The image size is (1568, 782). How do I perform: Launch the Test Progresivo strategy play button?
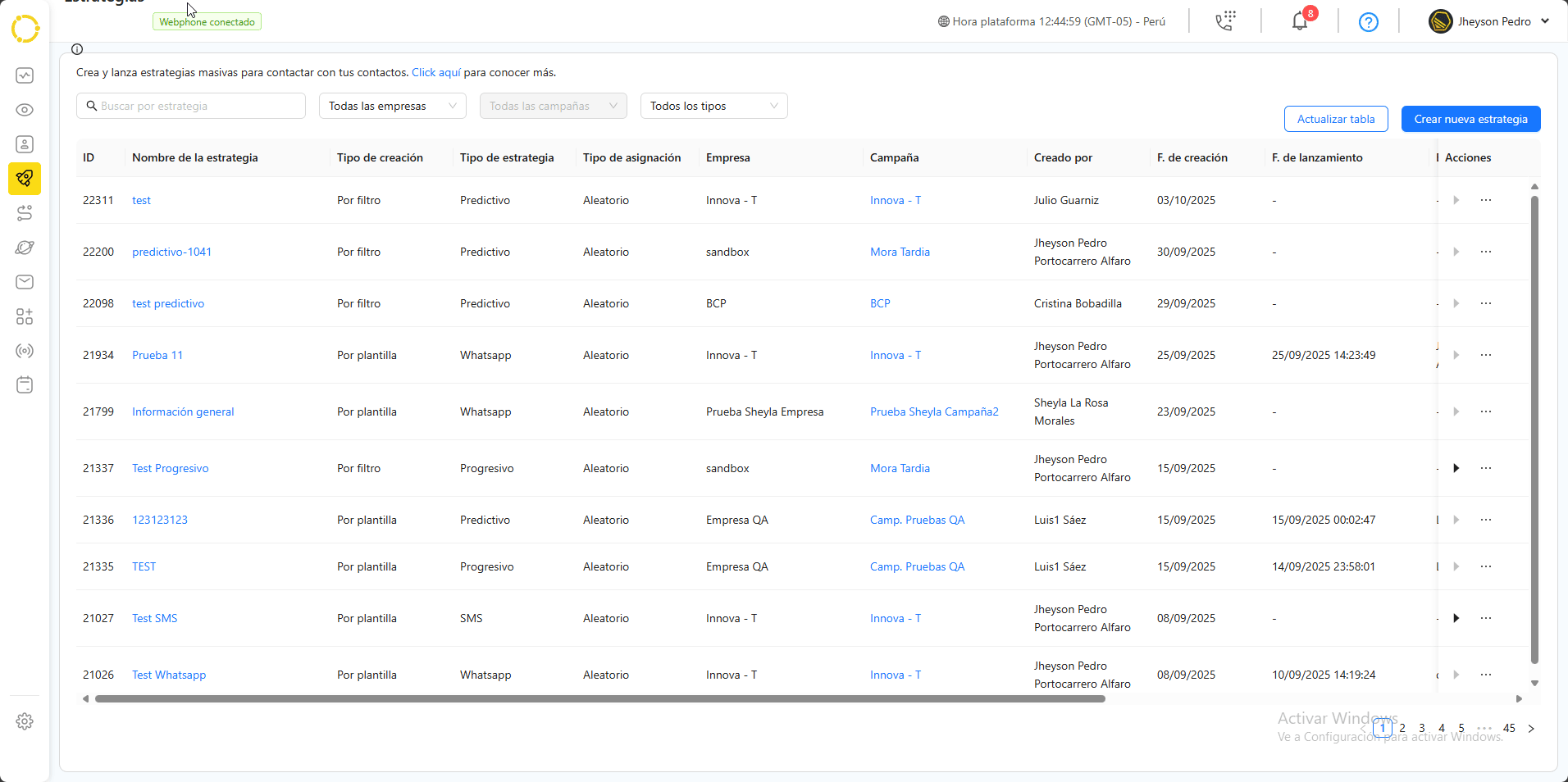[1456, 468]
